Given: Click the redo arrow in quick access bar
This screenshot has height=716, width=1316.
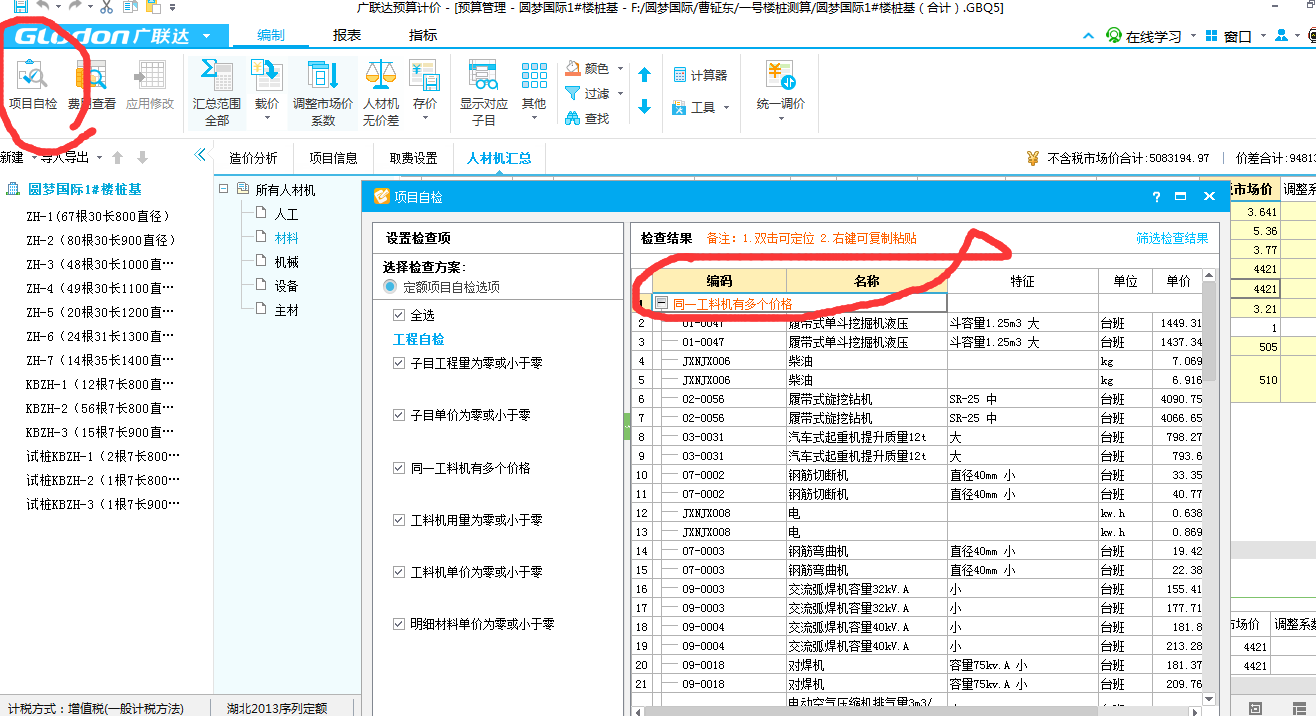Looking at the screenshot, I should (75, 7).
